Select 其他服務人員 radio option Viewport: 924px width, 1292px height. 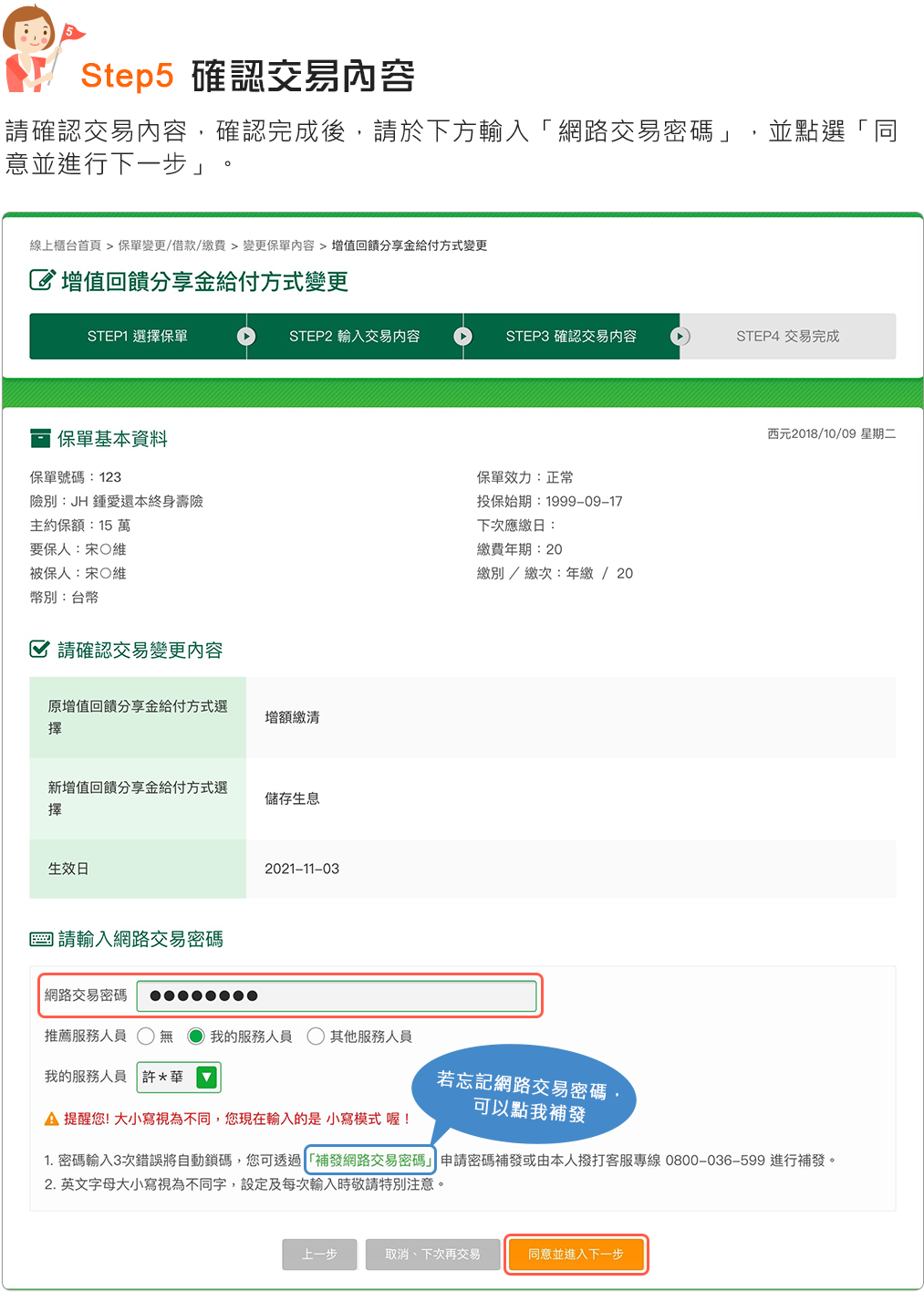[x=316, y=1037]
